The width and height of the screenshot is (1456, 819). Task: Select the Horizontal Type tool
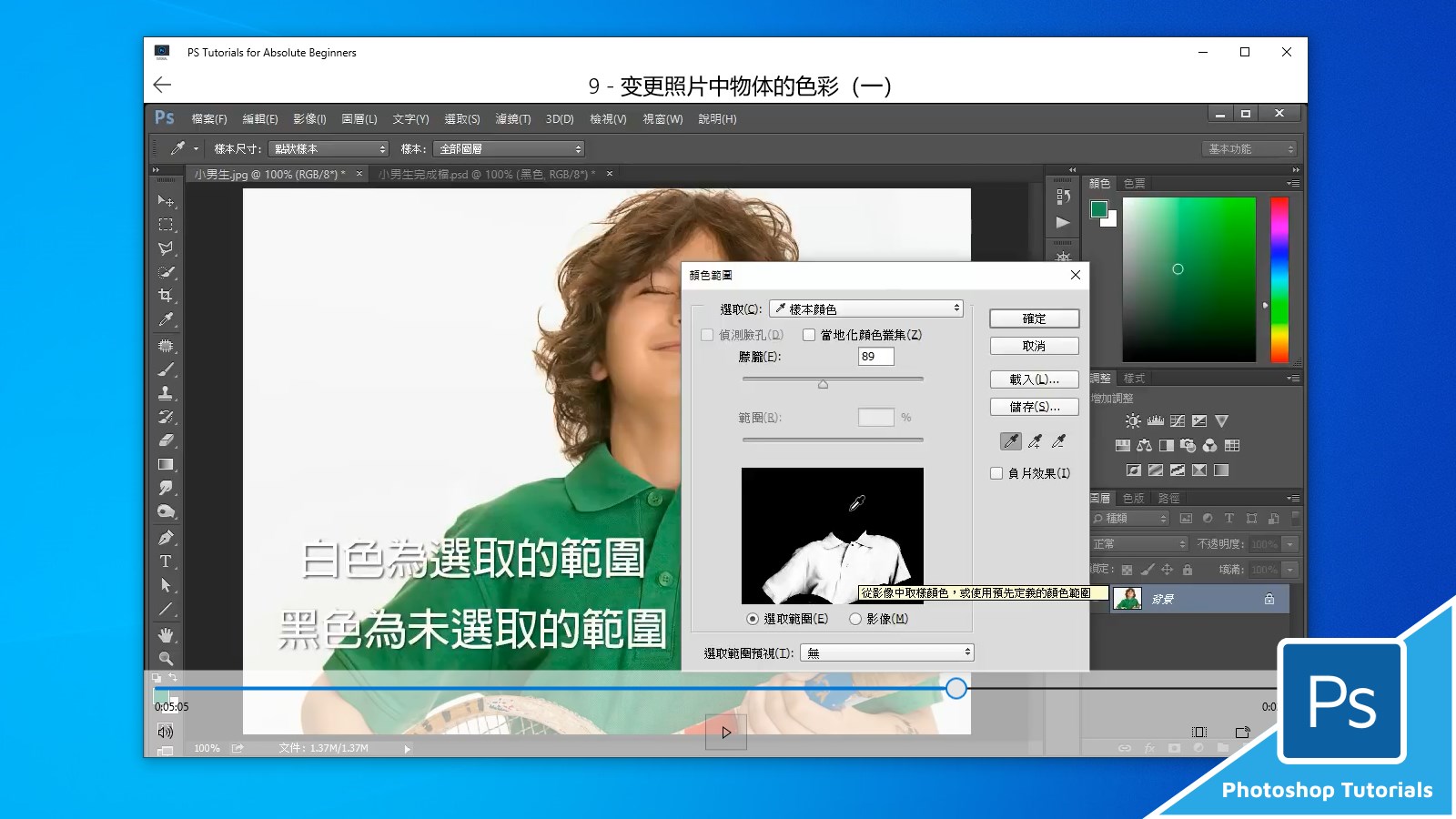[166, 561]
